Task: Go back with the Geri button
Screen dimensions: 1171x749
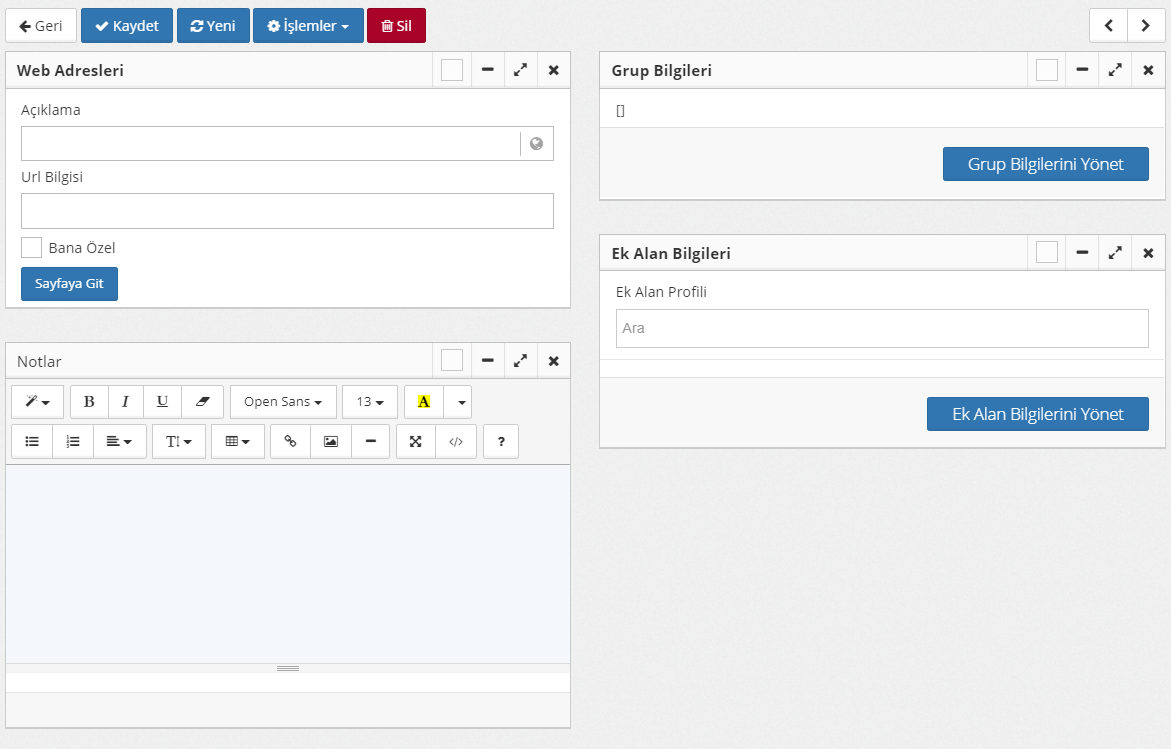Action: point(41,26)
